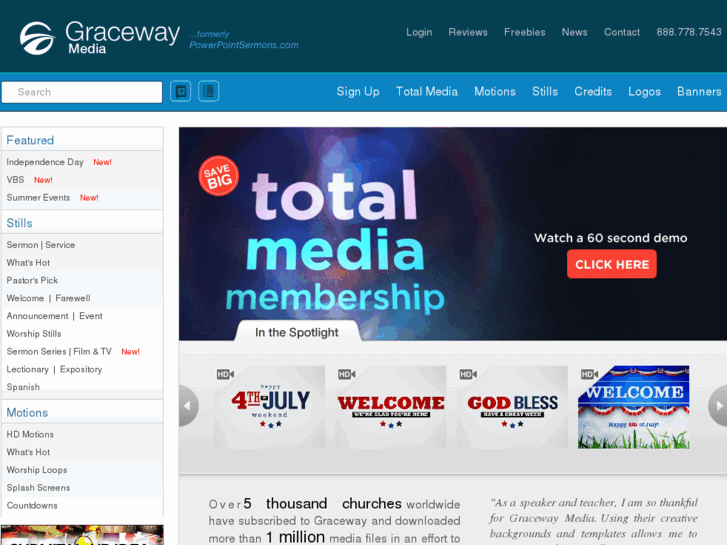Open Pastor's Pick in the sidebar
727x545 pixels.
(x=32, y=280)
